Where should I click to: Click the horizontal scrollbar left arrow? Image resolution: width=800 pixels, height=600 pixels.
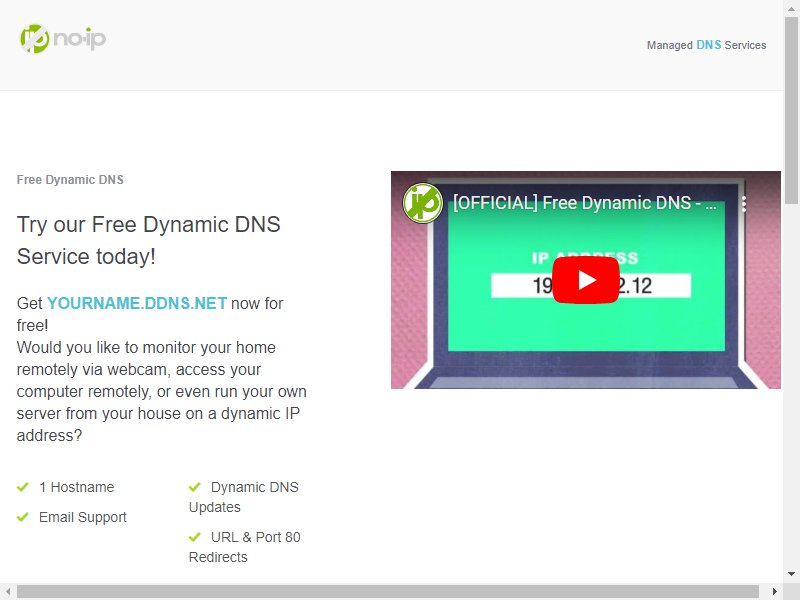[x=8, y=592]
